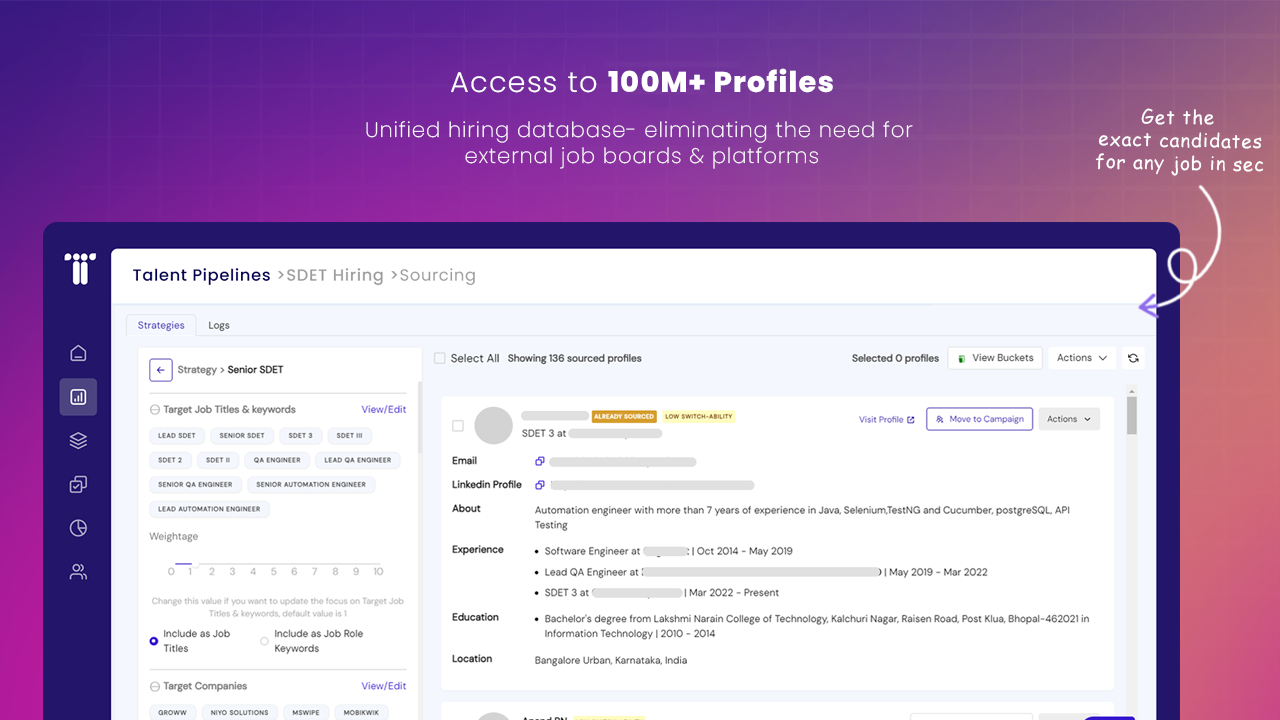This screenshot has width=1280, height=720.
Task: Collapse the Target Job Titles & keywords section
Action: click(x=155, y=410)
